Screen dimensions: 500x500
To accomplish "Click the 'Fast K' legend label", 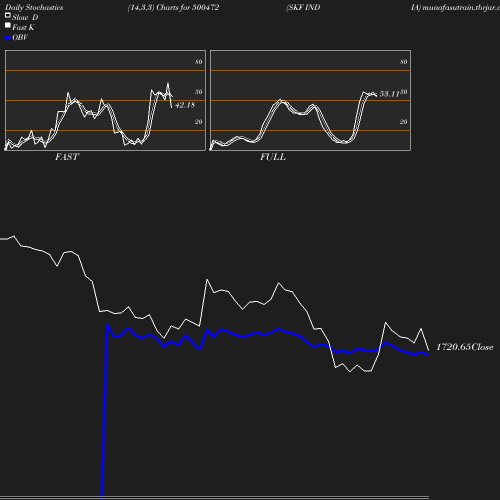I will point(23,27).
